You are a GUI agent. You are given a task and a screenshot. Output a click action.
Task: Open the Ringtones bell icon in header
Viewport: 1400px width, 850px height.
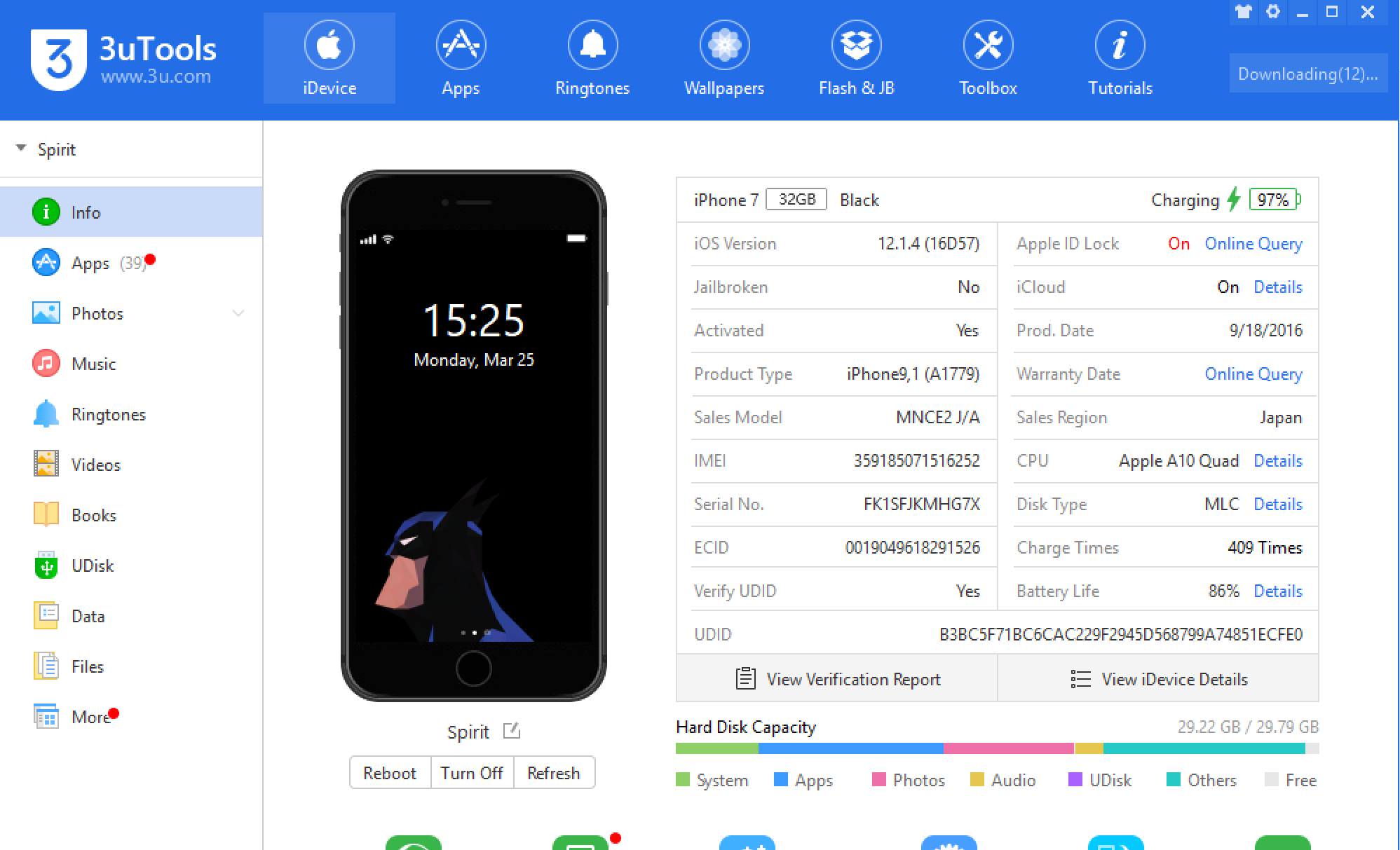click(592, 46)
